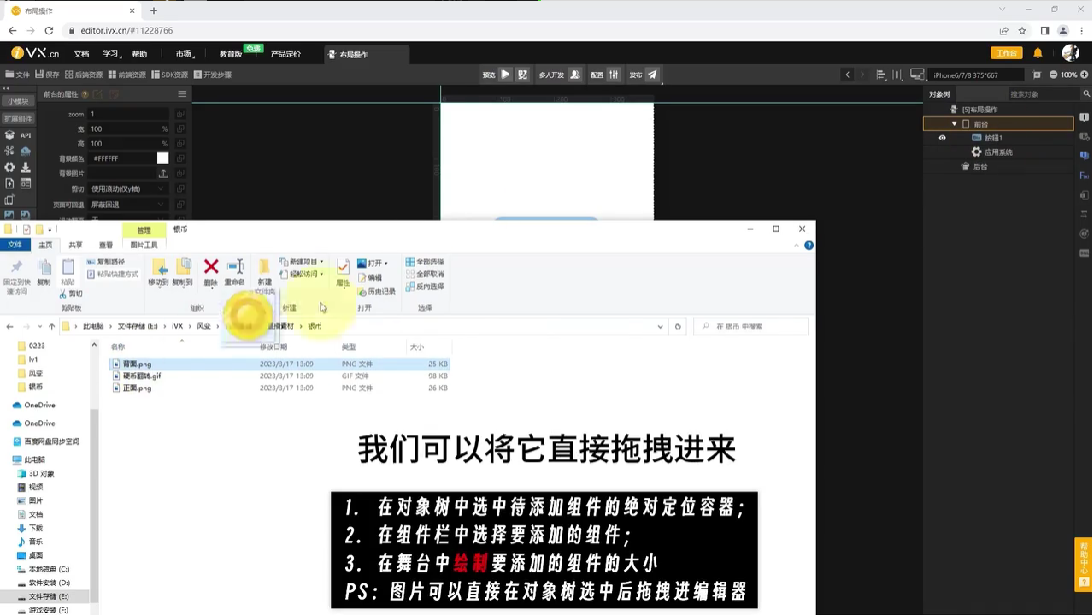
Task: Click the 小模块 button in component bar
Action: pos(18,101)
